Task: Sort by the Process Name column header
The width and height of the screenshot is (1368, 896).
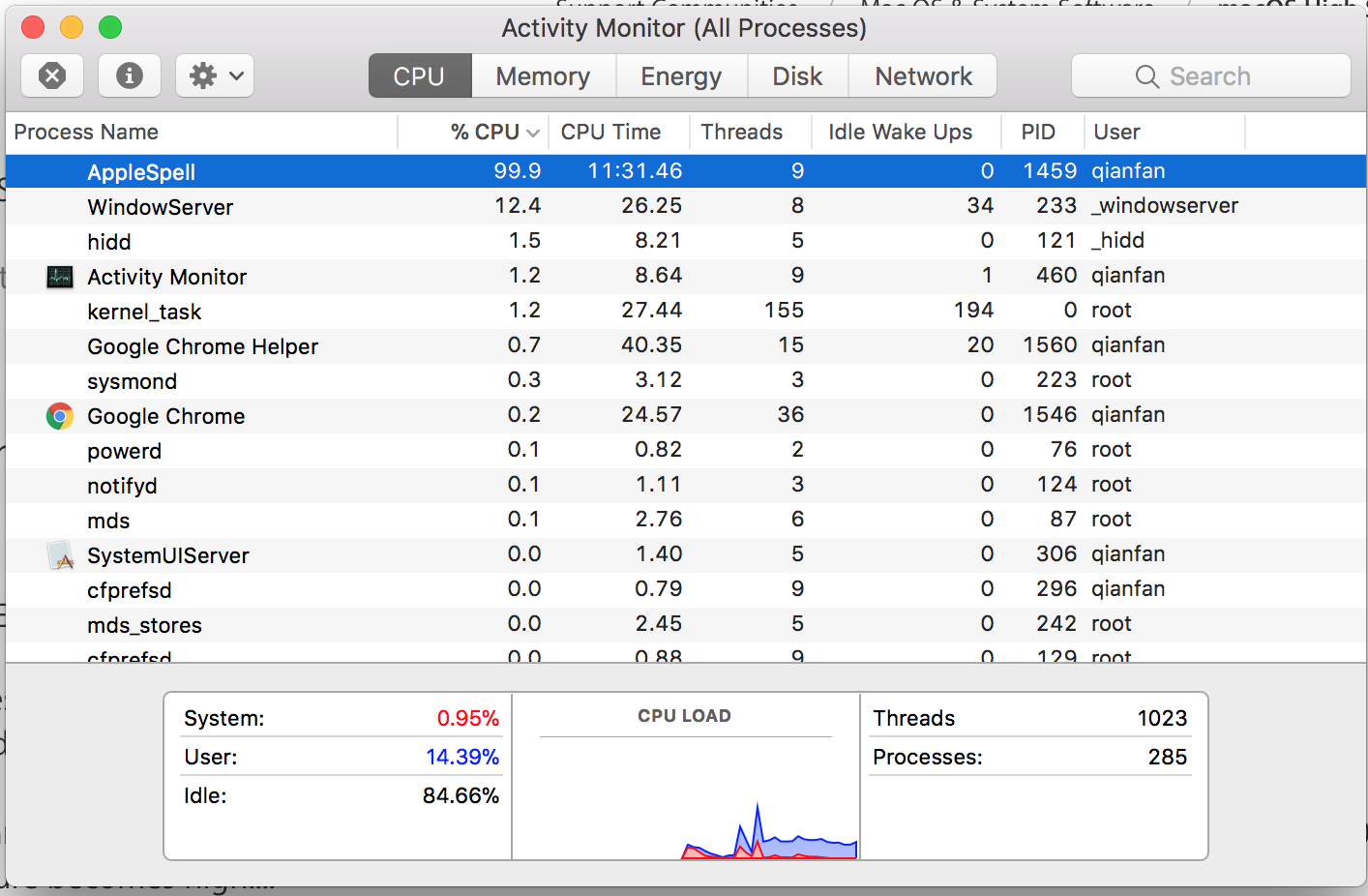Action: click(202, 132)
